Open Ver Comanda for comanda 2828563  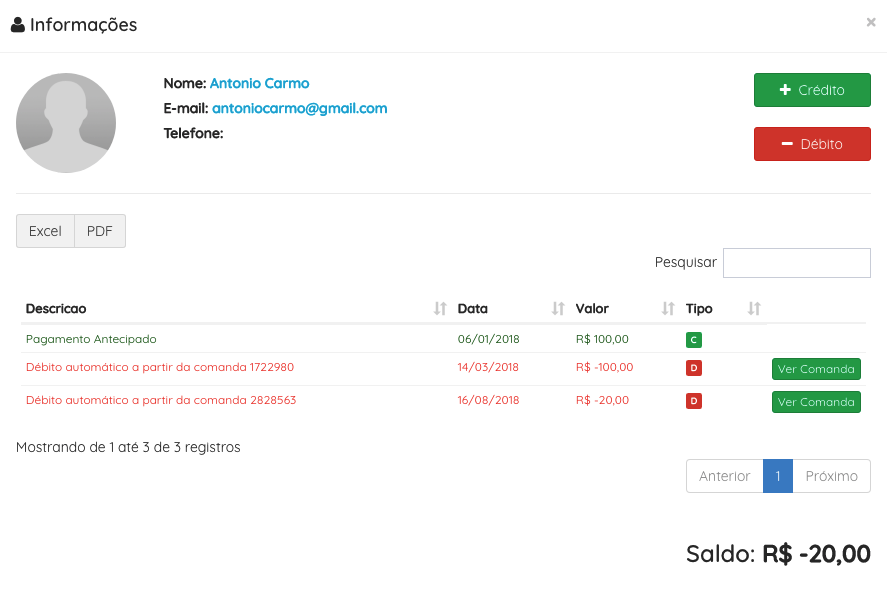pyautogui.click(x=816, y=402)
